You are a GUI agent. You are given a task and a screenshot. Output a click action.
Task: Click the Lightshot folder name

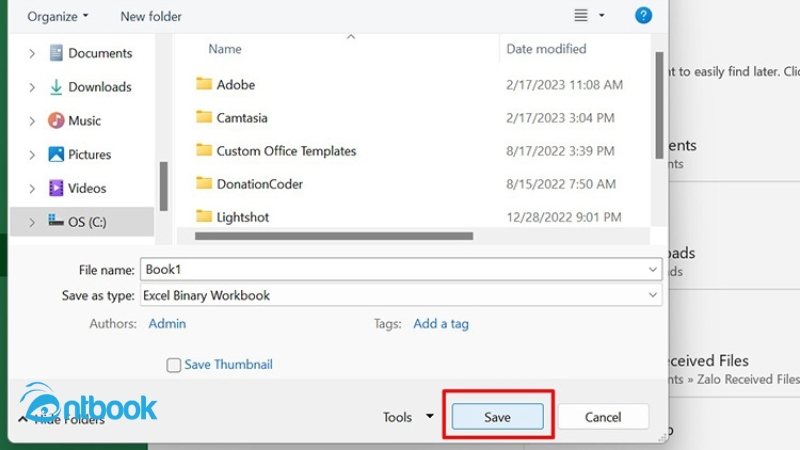tap(243, 217)
